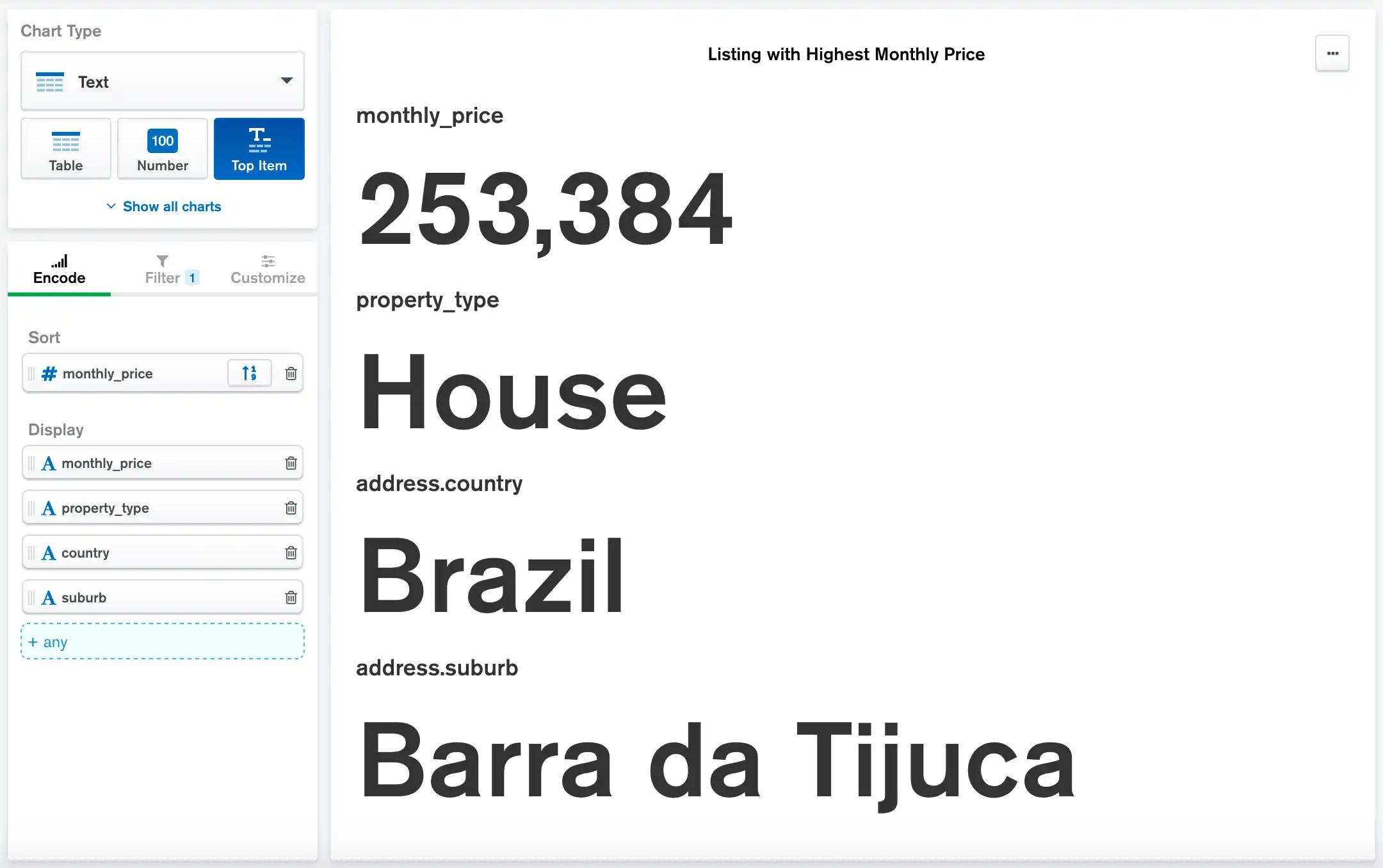Switch to the Customize tab
The height and width of the screenshot is (868, 1383).
267,269
